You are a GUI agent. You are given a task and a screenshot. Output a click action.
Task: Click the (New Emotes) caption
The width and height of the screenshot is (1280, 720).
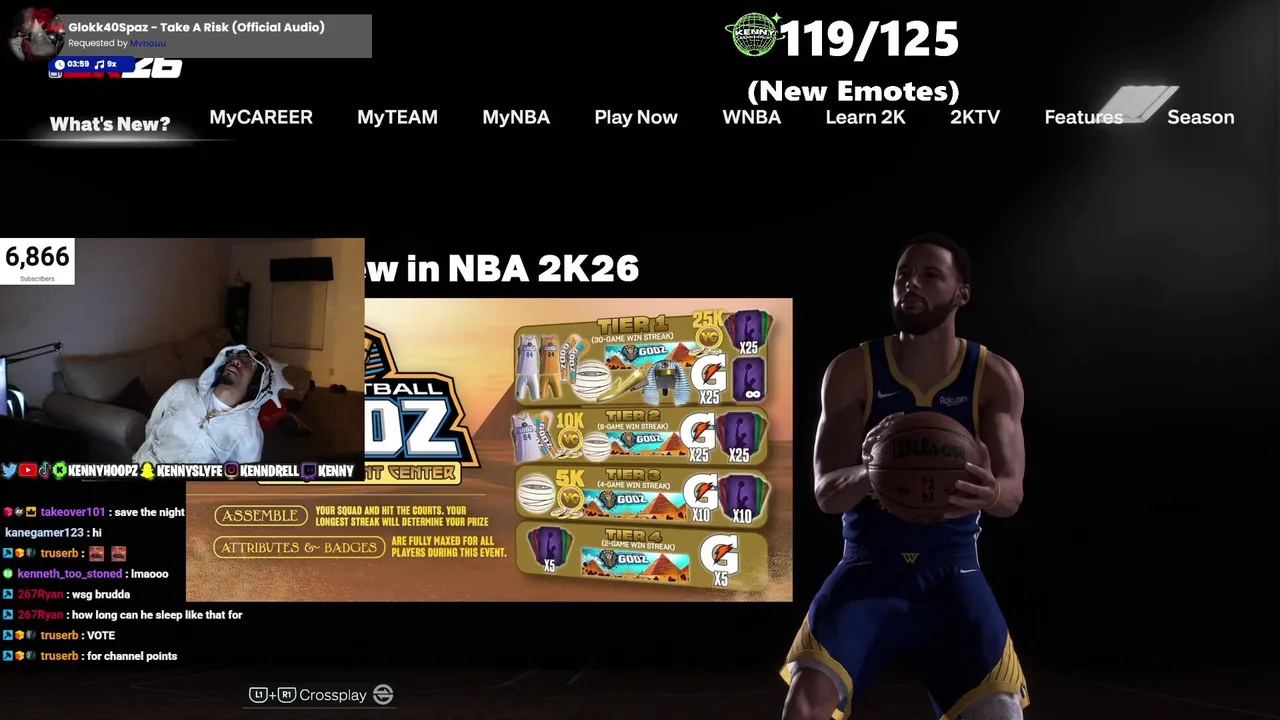coord(853,91)
